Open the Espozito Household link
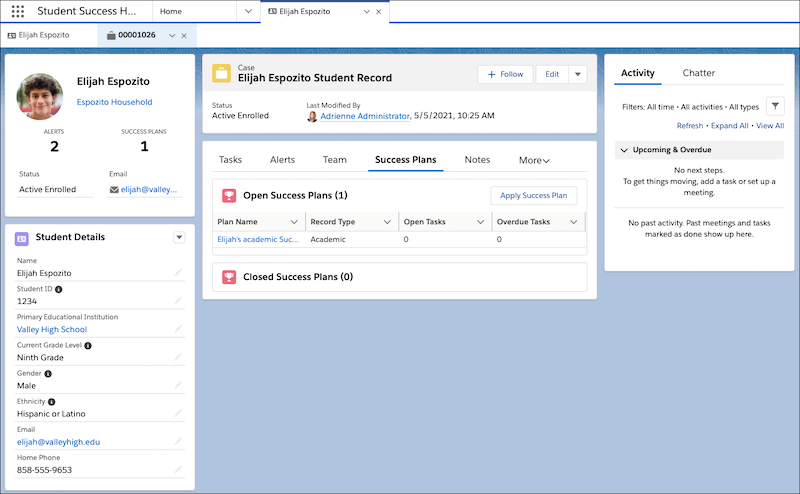This screenshot has height=494, width=800. pyautogui.click(x=114, y=102)
